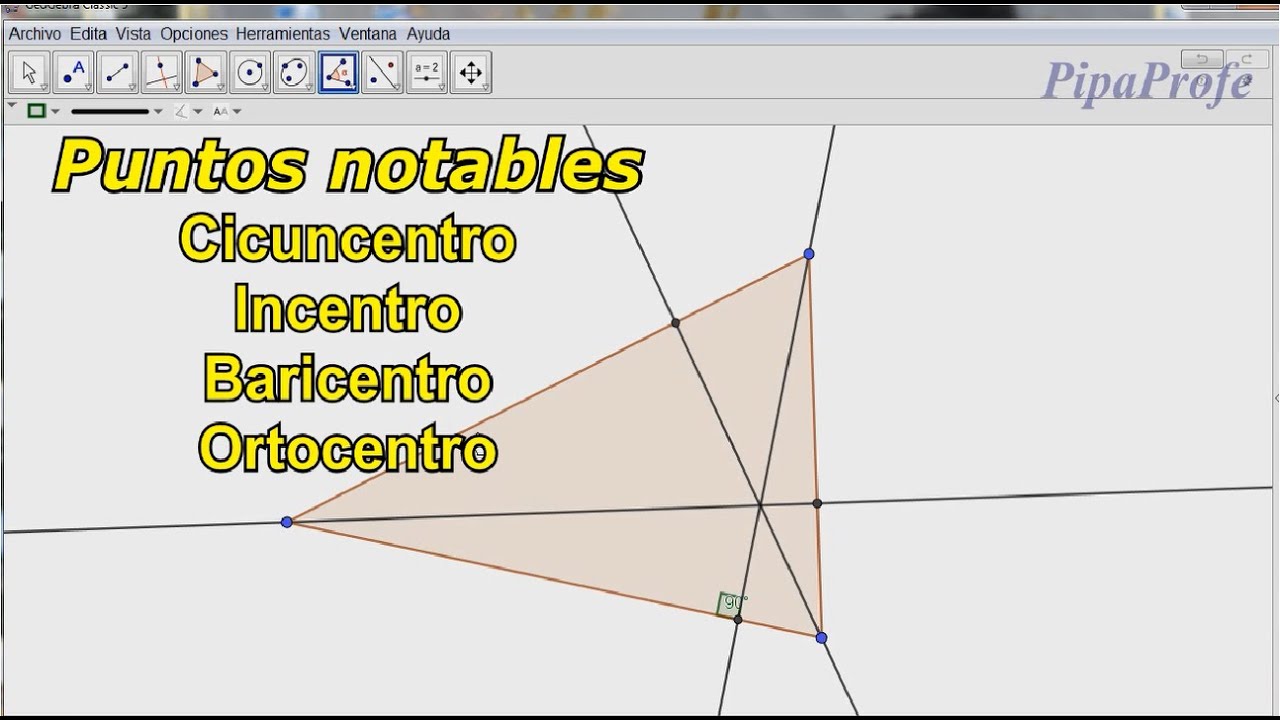This screenshot has width=1280, height=720.
Task: Select the left blue triangle vertex
Action: (287, 522)
